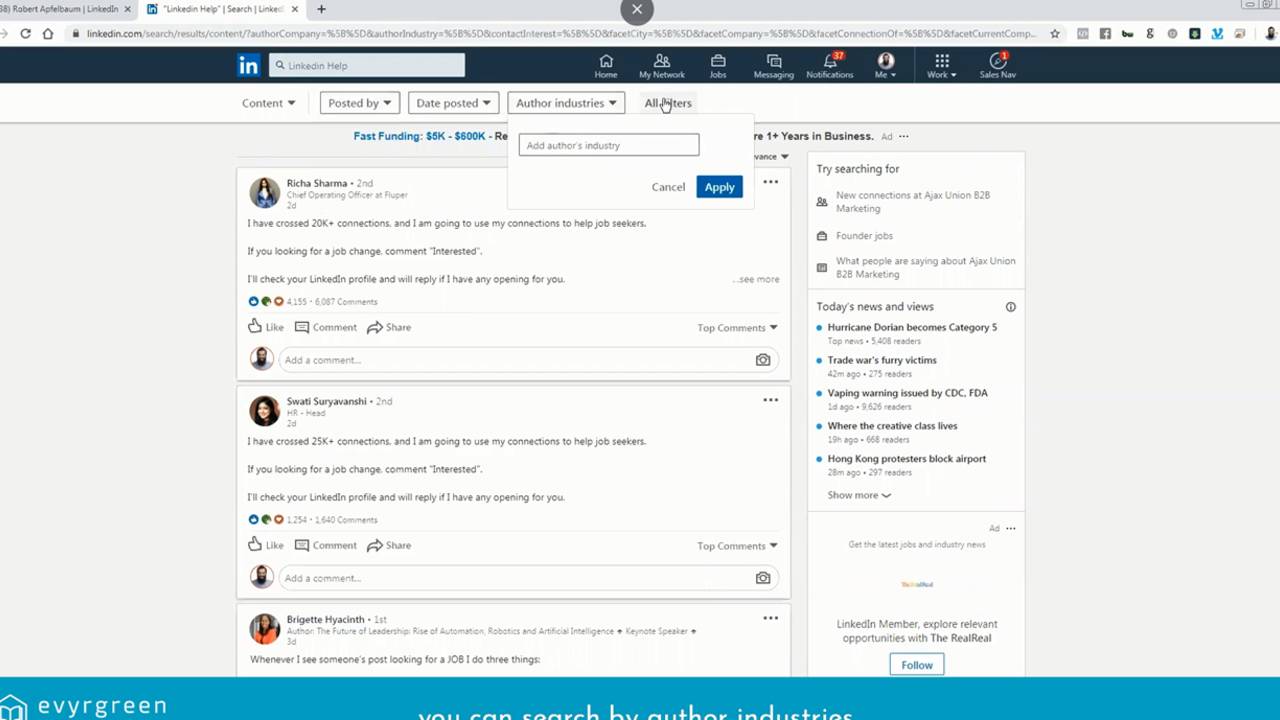The width and height of the screenshot is (1280, 720).
Task: Open My Network in the top navigation
Action: coord(662,66)
